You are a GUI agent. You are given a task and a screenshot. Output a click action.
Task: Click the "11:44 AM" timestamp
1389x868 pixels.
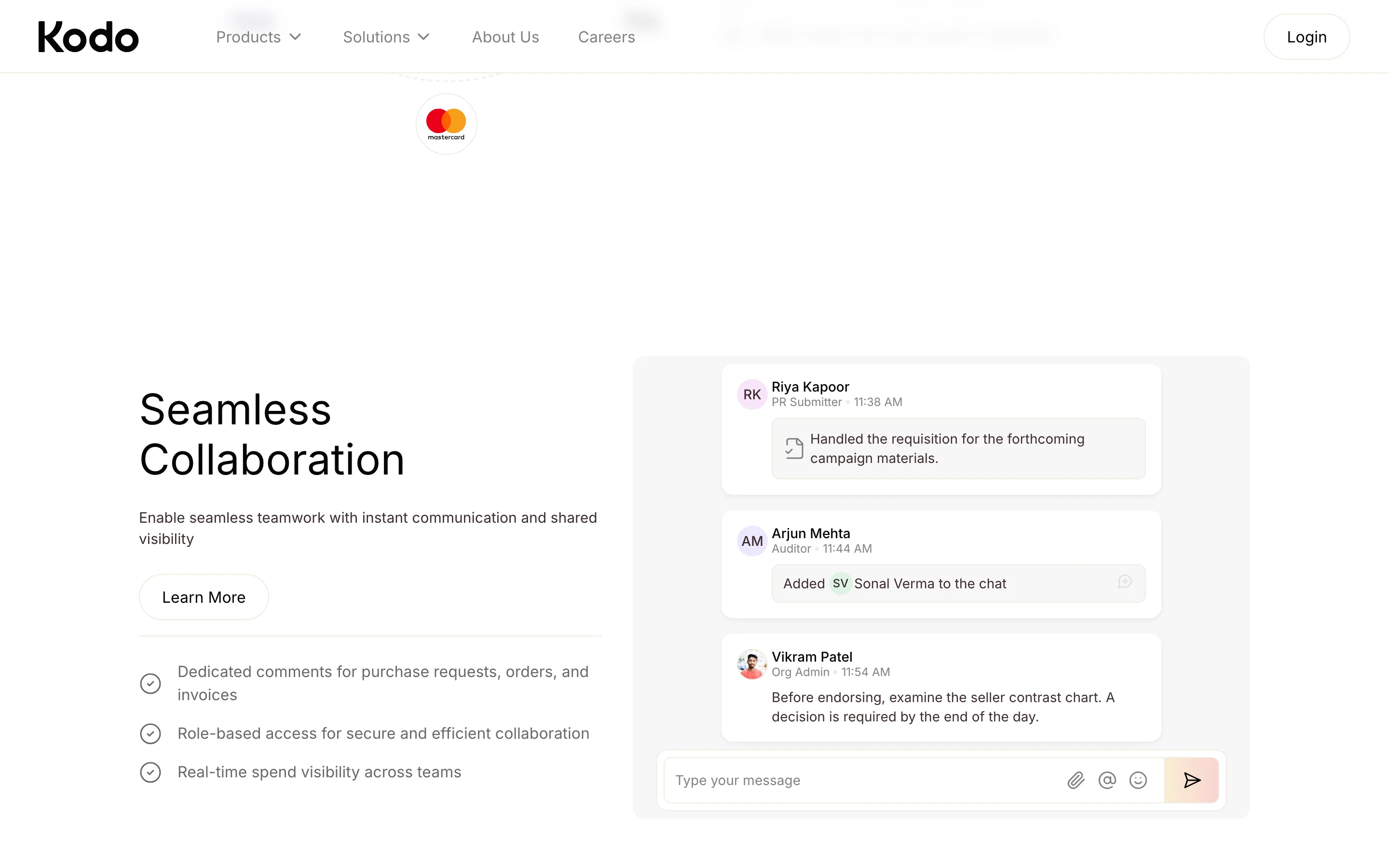(847, 548)
